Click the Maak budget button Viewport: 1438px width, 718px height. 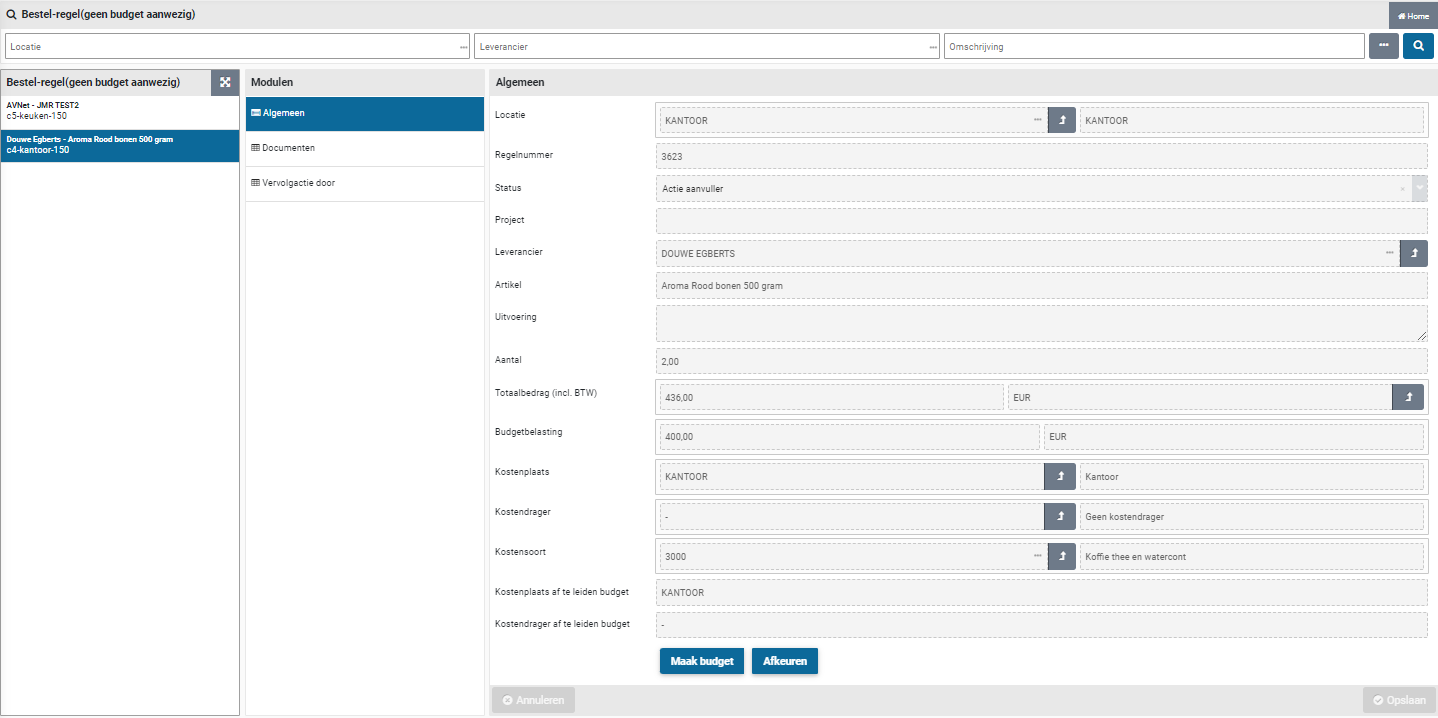pyautogui.click(x=701, y=661)
